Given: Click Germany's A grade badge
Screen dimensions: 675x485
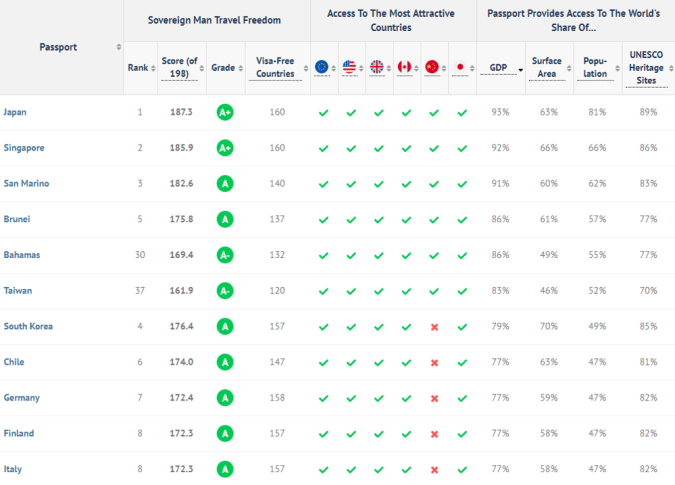Looking at the screenshot, I should pyautogui.click(x=225, y=398).
